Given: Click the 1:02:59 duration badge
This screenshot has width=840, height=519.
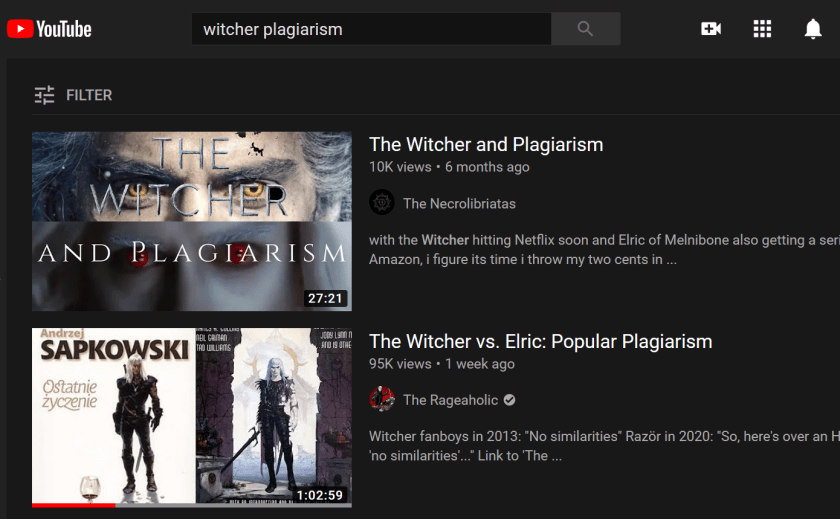Looking at the screenshot, I should (319, 494).
